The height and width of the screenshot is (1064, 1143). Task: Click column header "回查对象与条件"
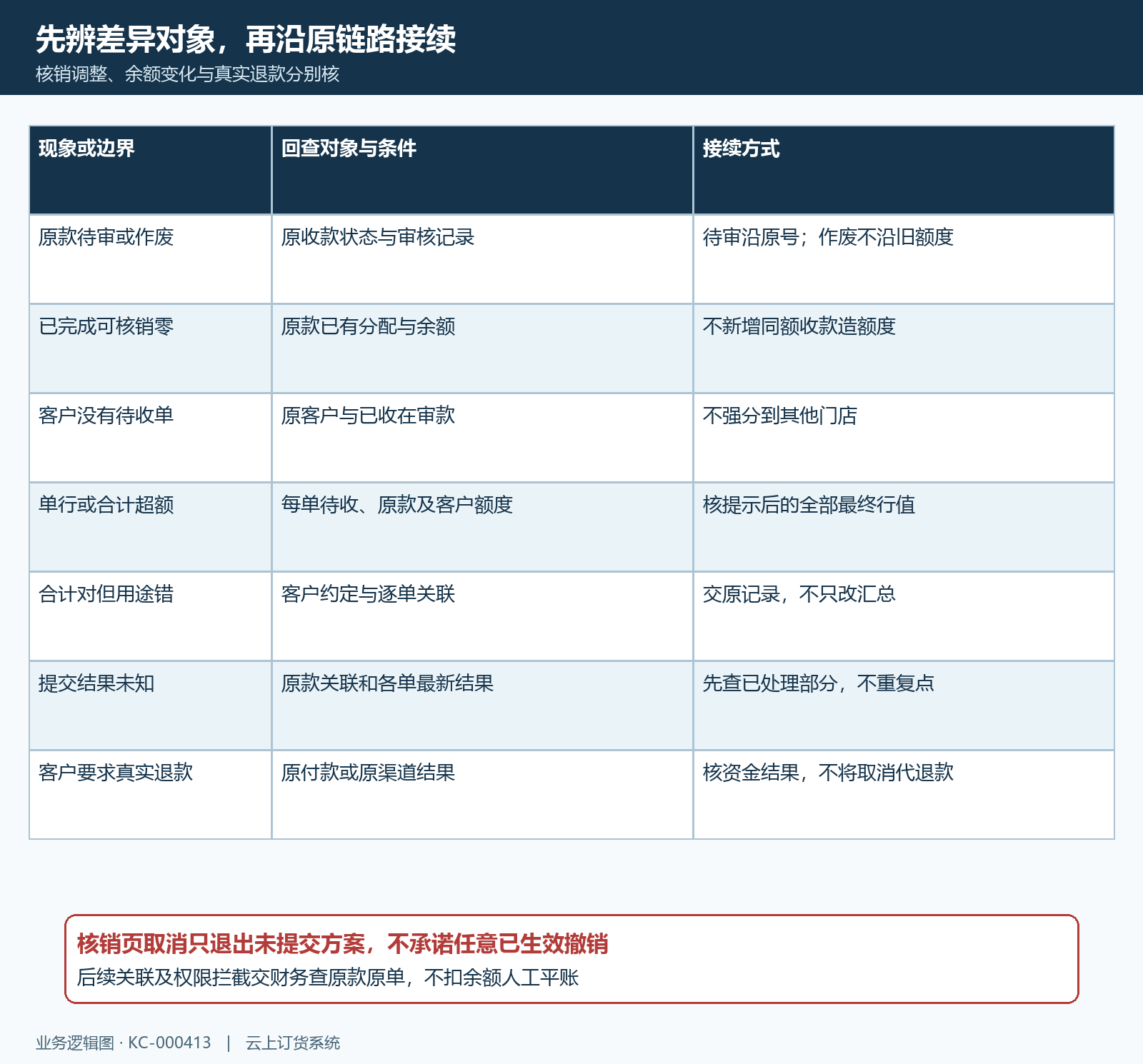482,170
